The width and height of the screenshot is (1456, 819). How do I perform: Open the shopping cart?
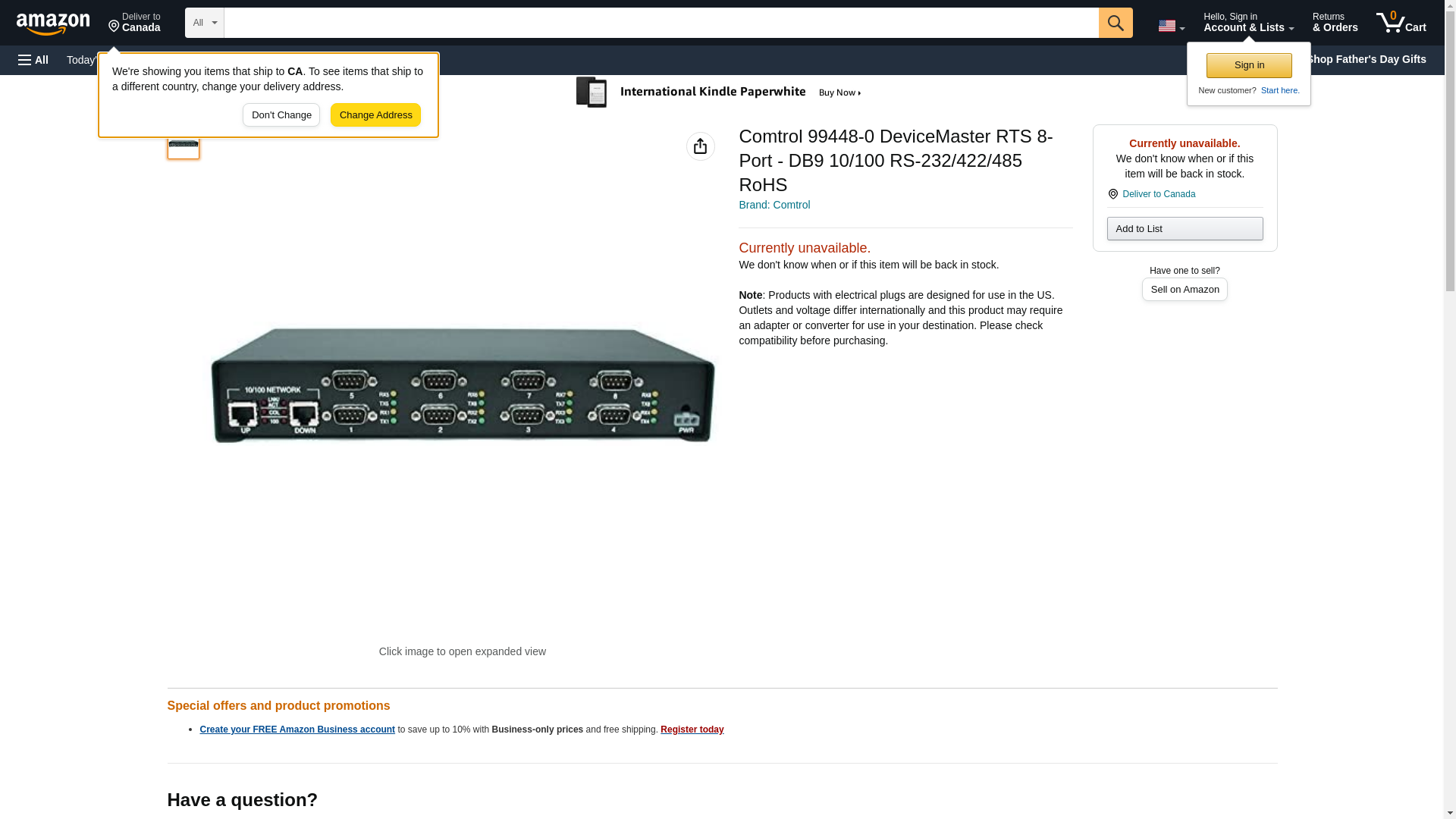pos(1401,23)
